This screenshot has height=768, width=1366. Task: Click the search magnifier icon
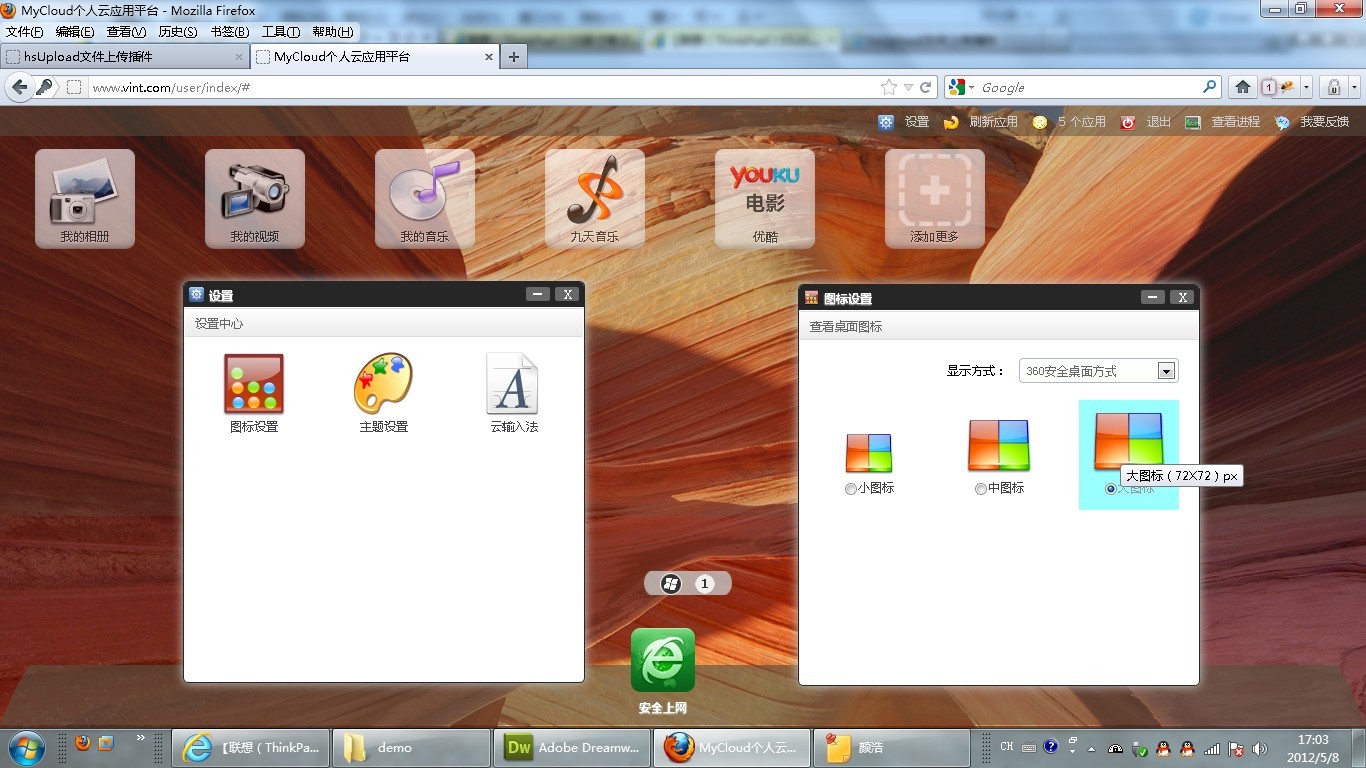click(1209, 88)
